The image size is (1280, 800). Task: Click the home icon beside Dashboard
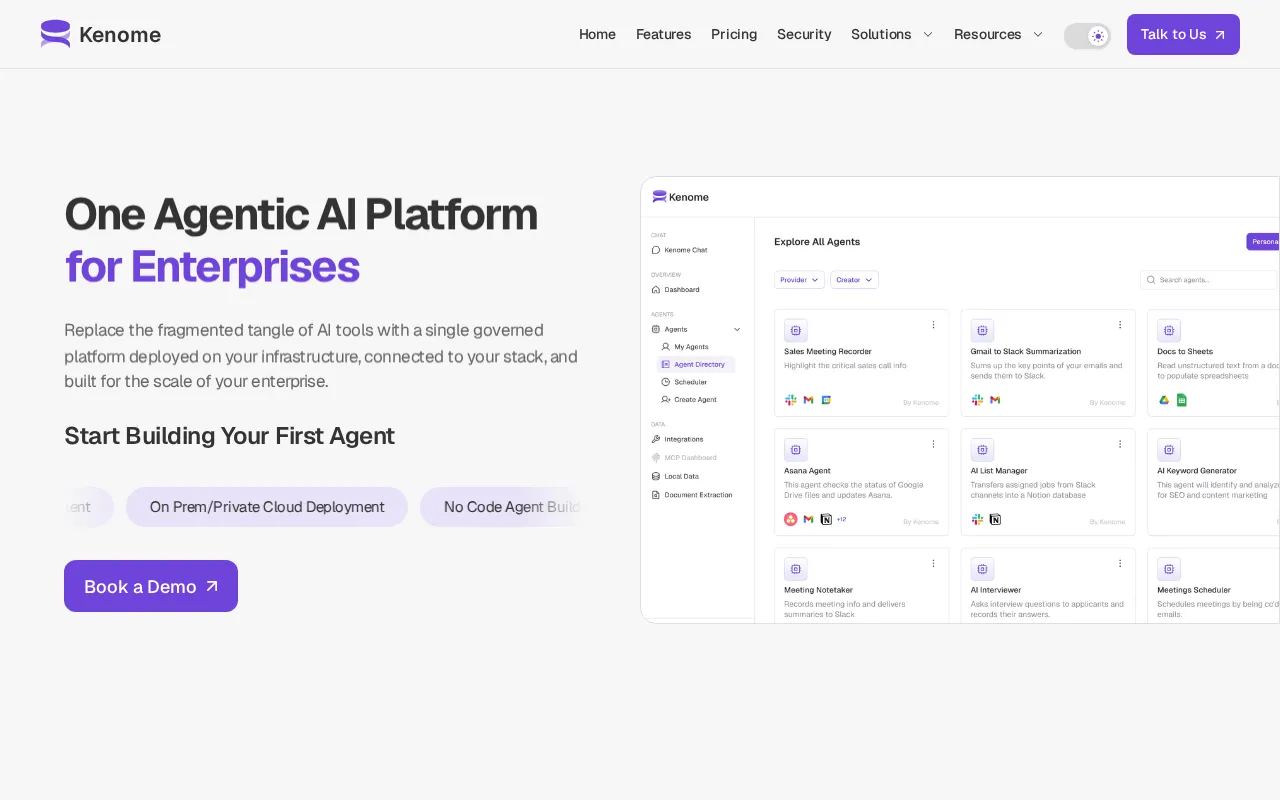tap(656, 289)
